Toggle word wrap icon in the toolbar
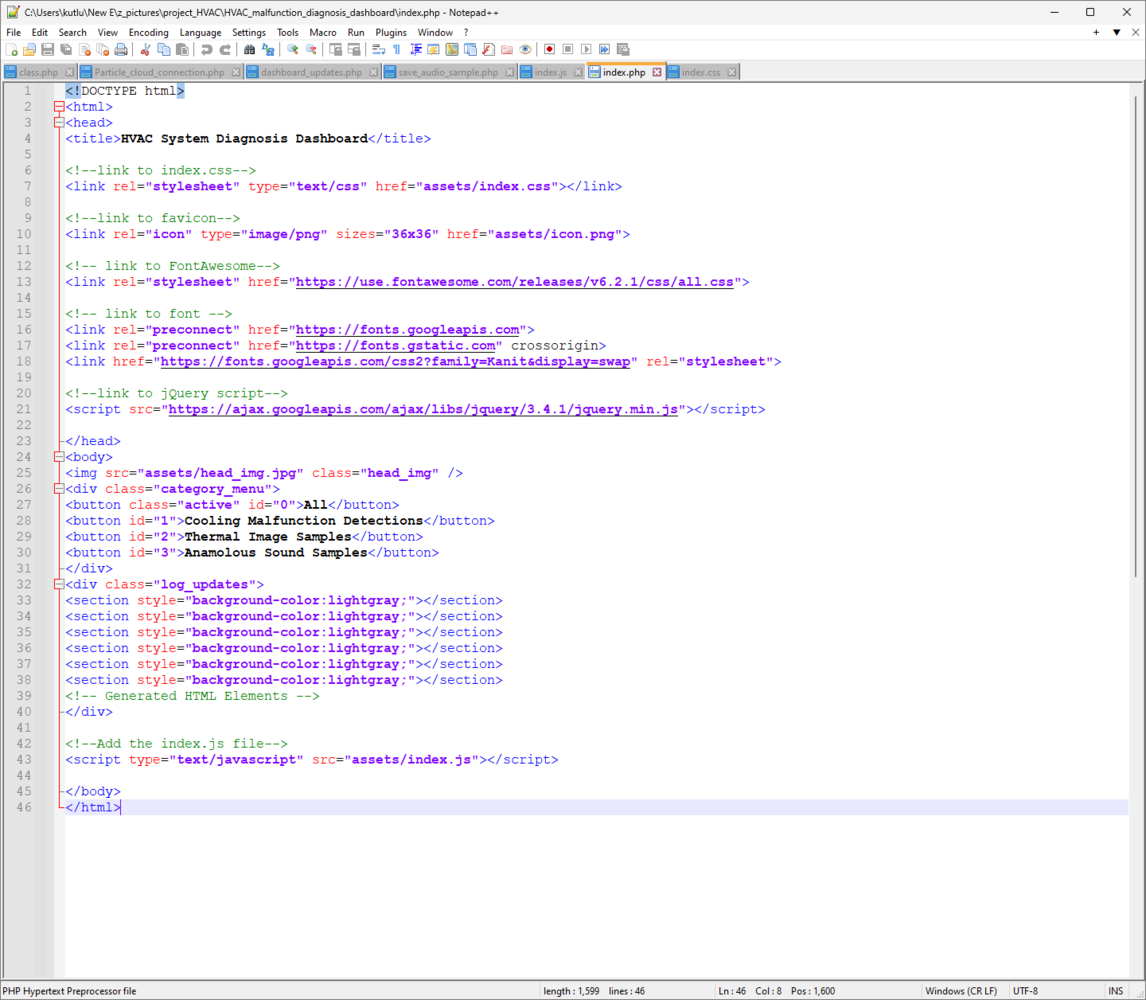The height and width of the screenshot is (1000, 1146). pyautogui.click(x=379, y=49)
